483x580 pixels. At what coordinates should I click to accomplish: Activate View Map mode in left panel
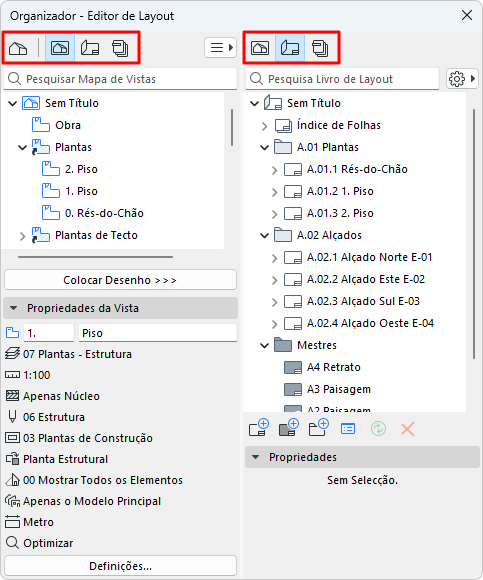[x=60, y=48]
